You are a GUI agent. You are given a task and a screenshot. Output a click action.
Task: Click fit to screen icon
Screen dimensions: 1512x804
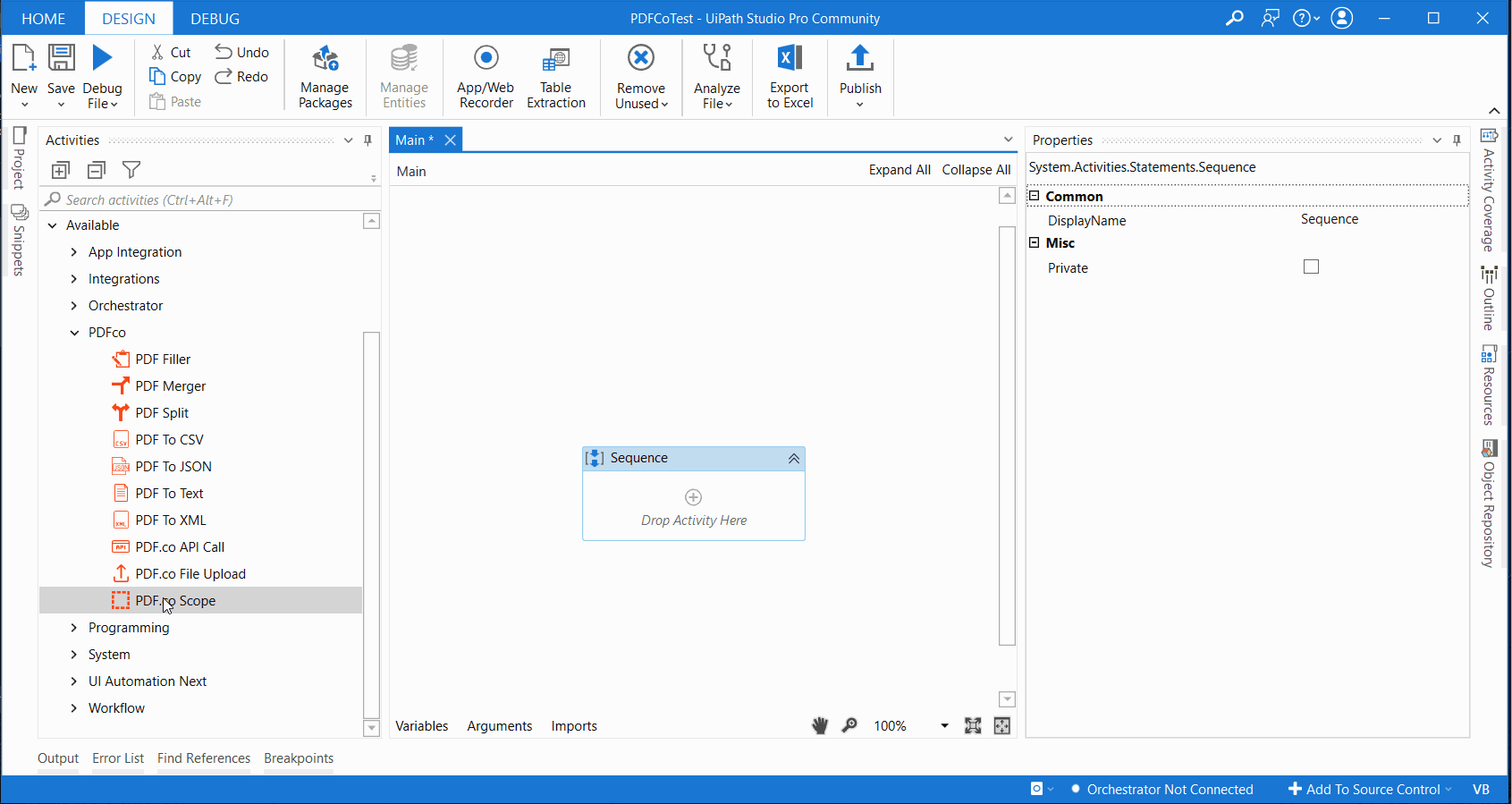click(973, 725)
